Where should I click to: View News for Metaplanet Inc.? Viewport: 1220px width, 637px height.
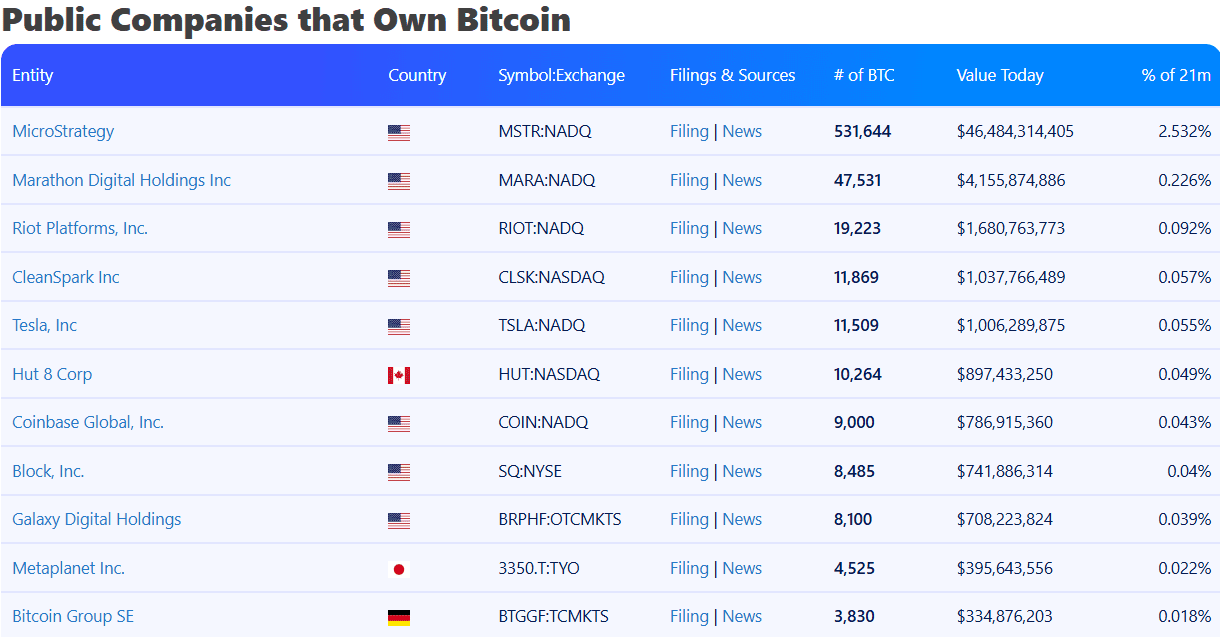pyautogui.click(x=742, y=567)
